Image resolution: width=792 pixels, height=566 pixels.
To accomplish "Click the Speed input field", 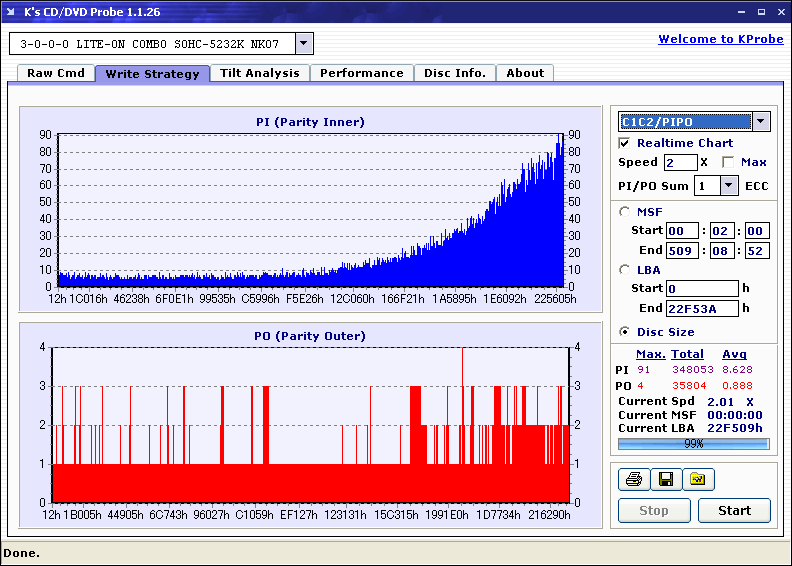I will pyautogui.click(x=680, y=162).
